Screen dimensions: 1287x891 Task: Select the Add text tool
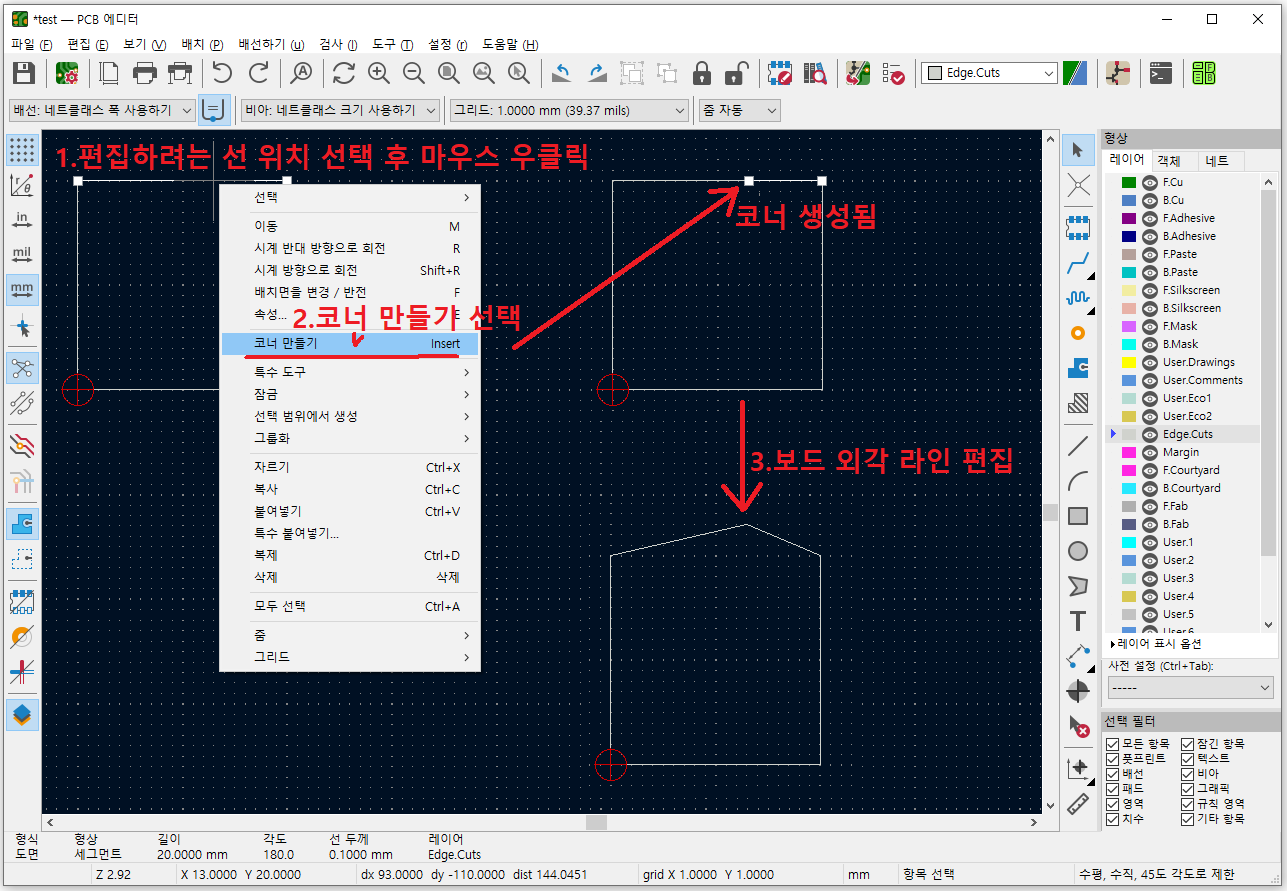click(x=1078, y=621)
